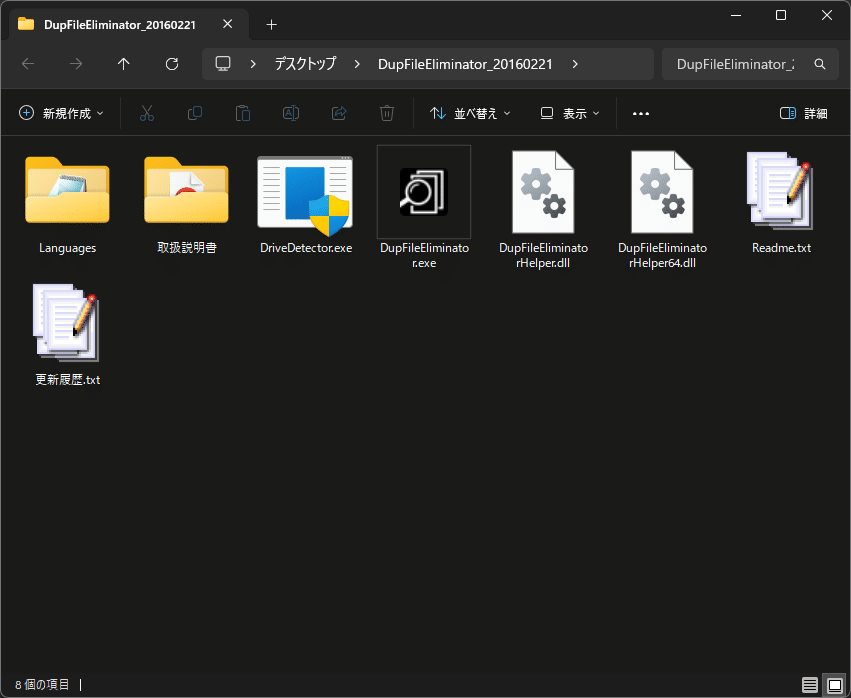Select the 更新履歴.txt file
Screen dimensions: 851x698
point(67,323)
